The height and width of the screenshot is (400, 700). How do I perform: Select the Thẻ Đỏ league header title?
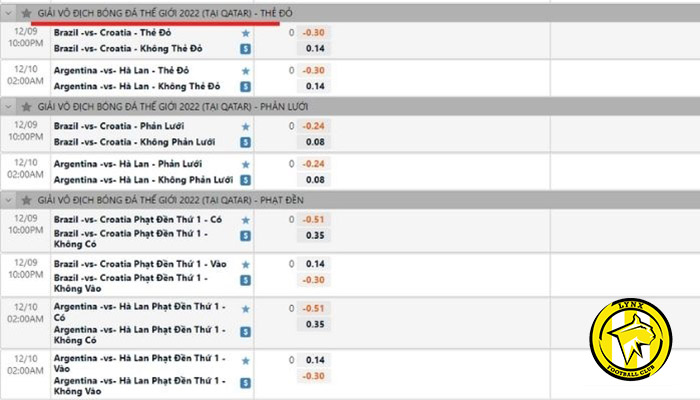(165, 13)
